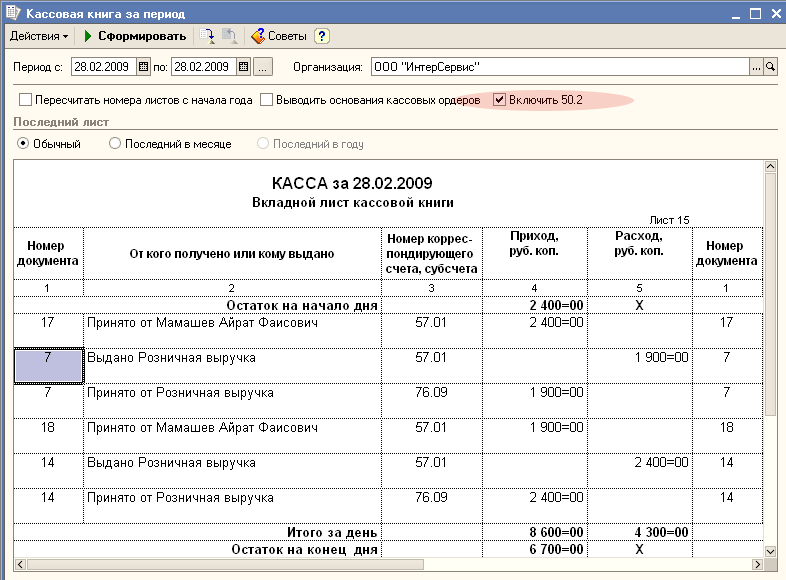Viewport: 786px width, 580px height.
Task: Click the period selection ellipsis button
Action: point(263,67)
